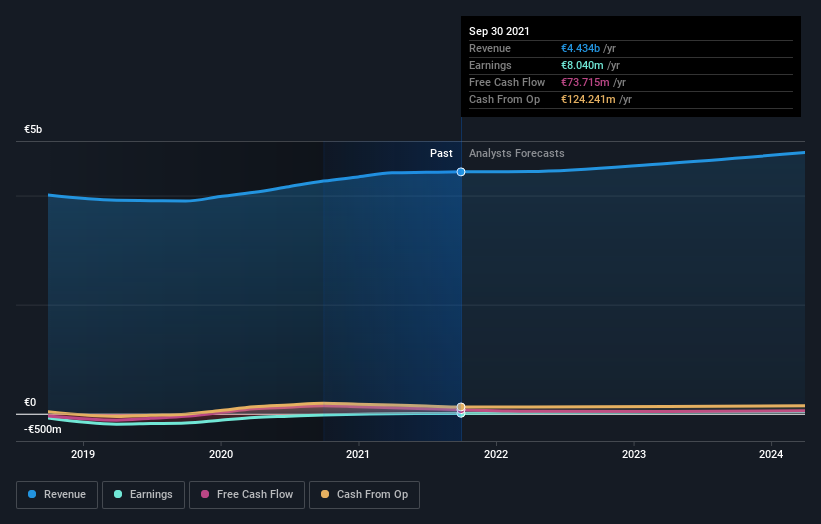Click the 'Free Cash Flow' label in tooltip
Image resolution: width=821 pixels, height=524 pixels.
[507, 82]
